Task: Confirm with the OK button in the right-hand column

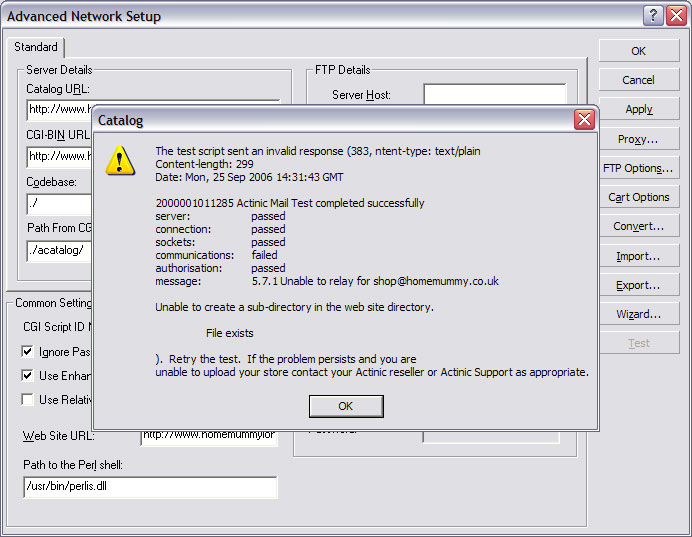Action: coord(638,51)
